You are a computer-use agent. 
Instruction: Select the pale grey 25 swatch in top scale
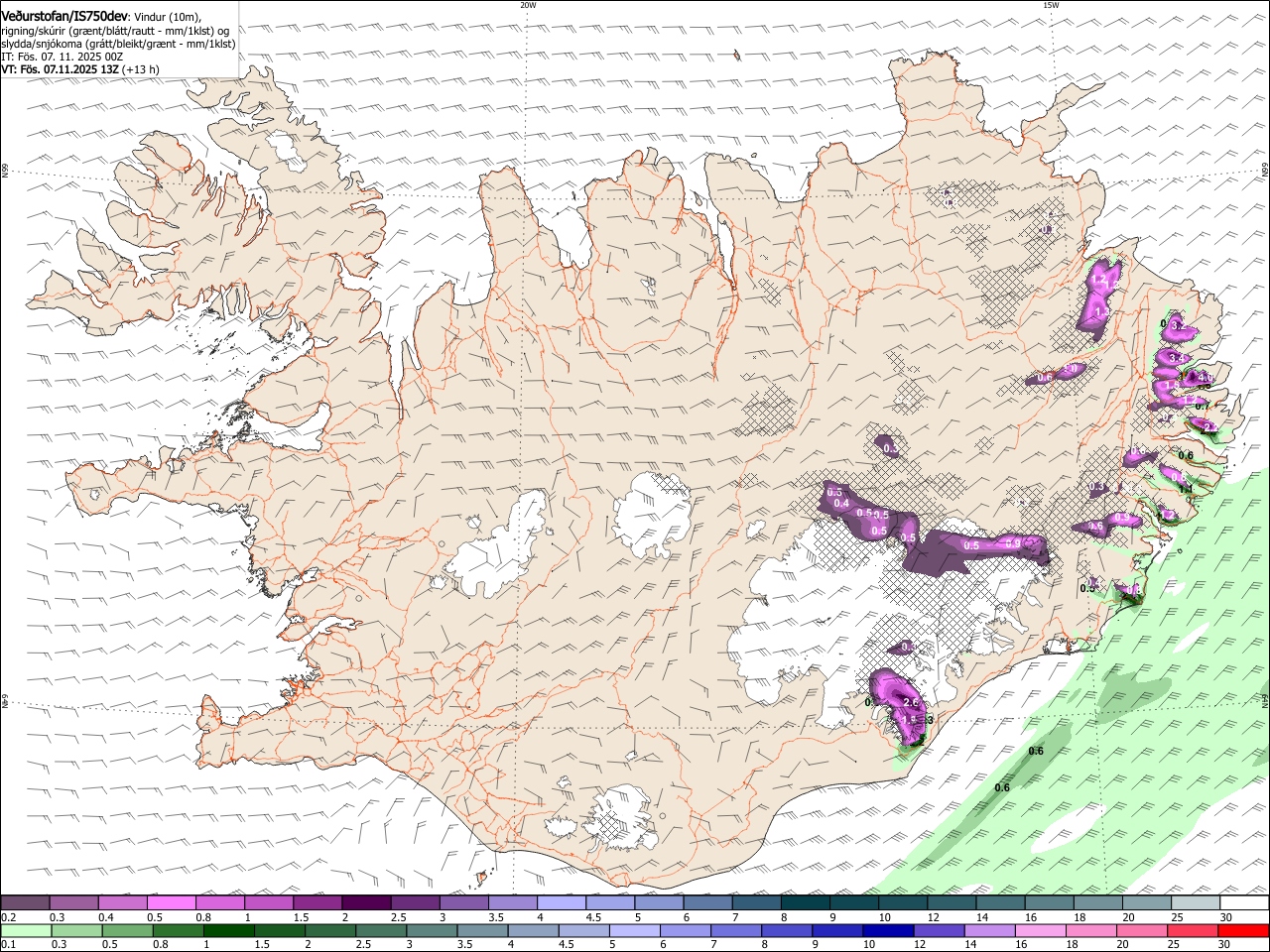pyautogui.click(x=1195, y=903)
